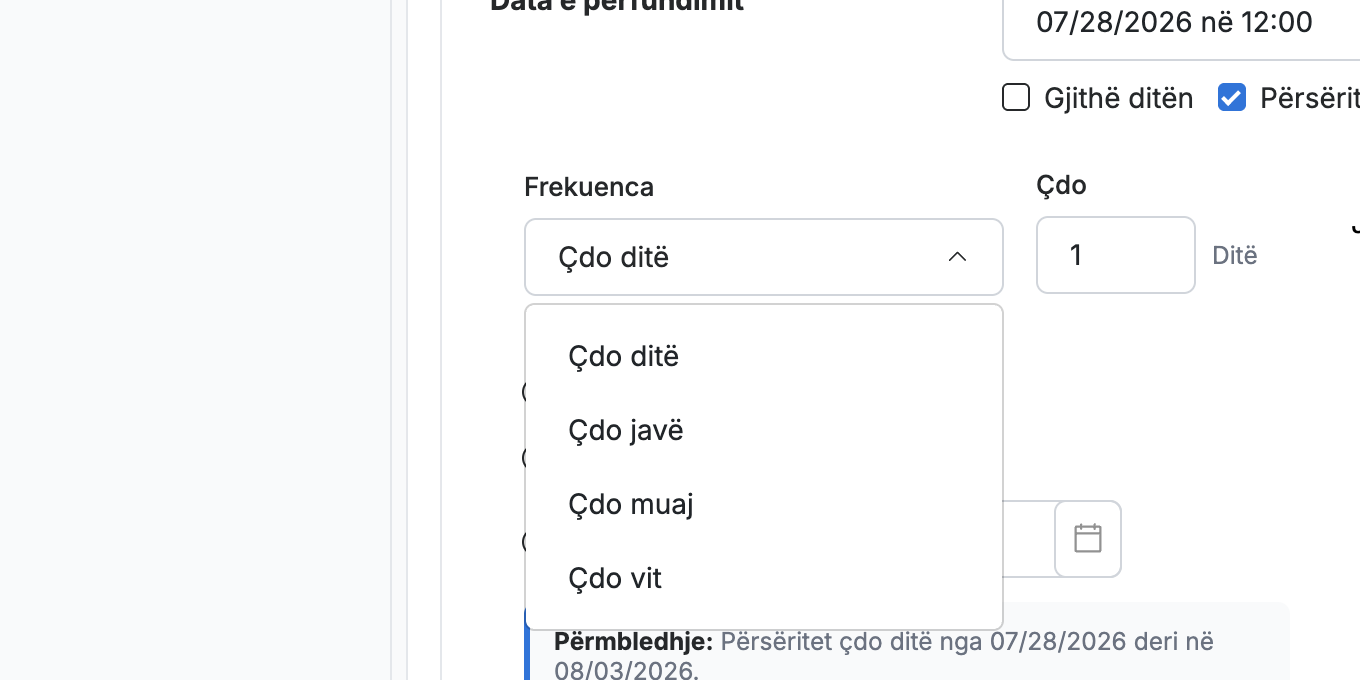Click the Frekuenca combo box showing Çdo ditë
Screen dimensions: 1360x680
(764, 257)
